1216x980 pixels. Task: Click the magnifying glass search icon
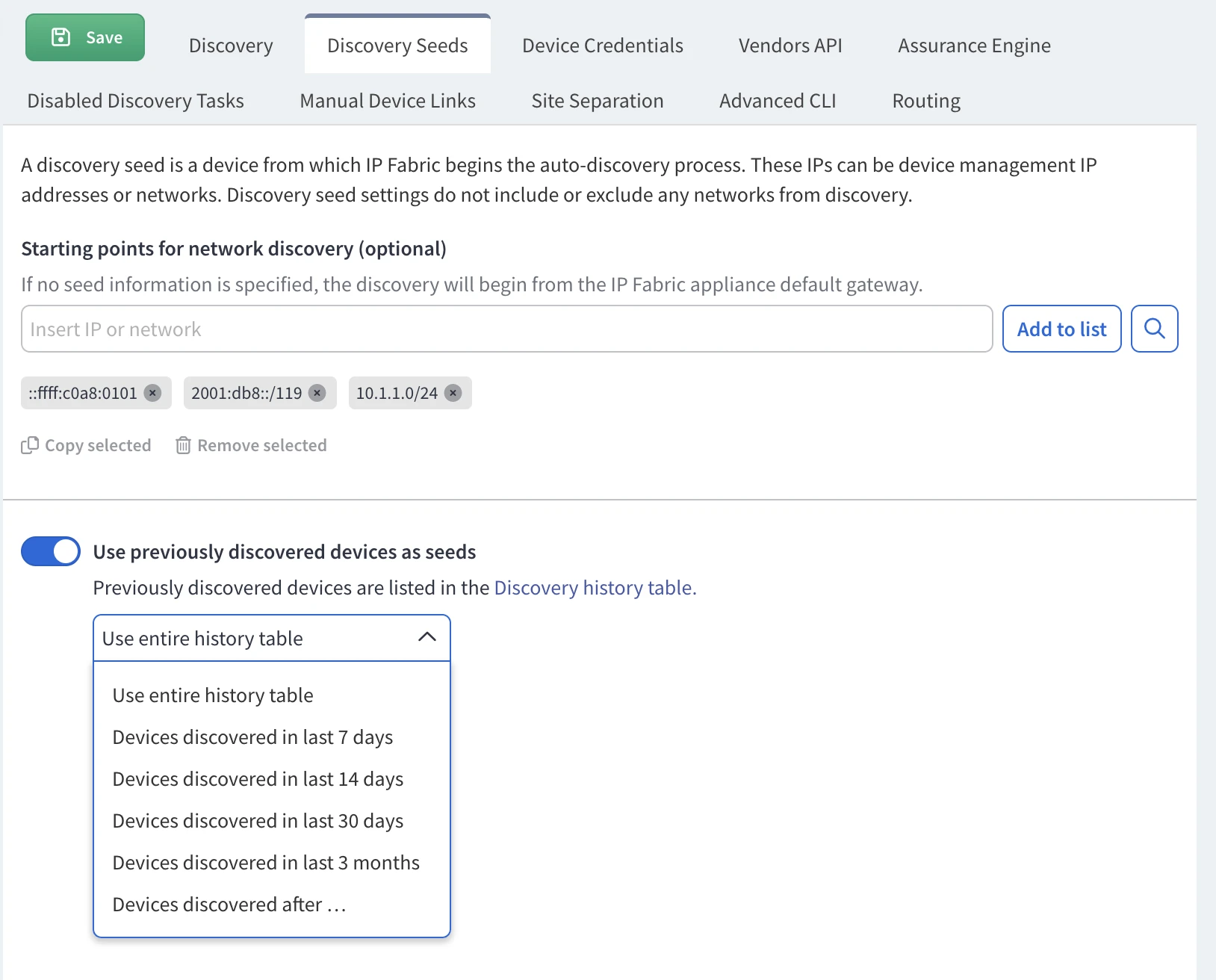[x=1154, y=329]
